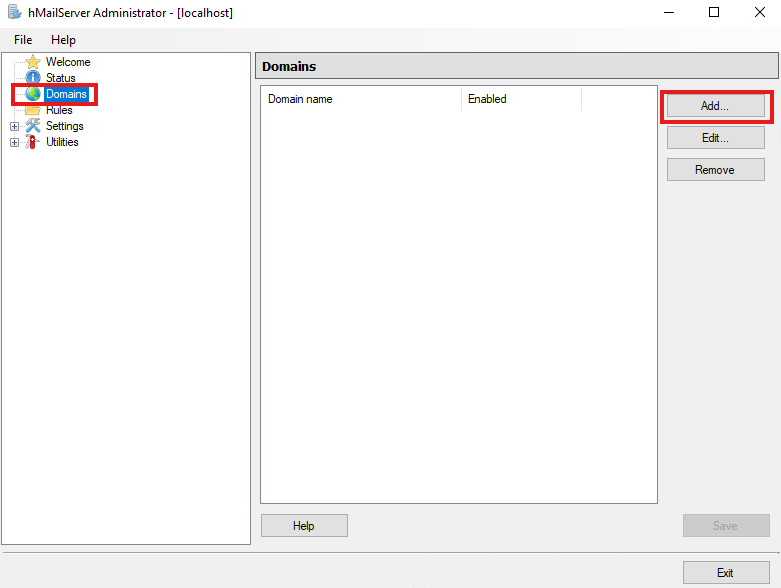Open the File menu
The image size is (781, 588).
tap(23, 40)
